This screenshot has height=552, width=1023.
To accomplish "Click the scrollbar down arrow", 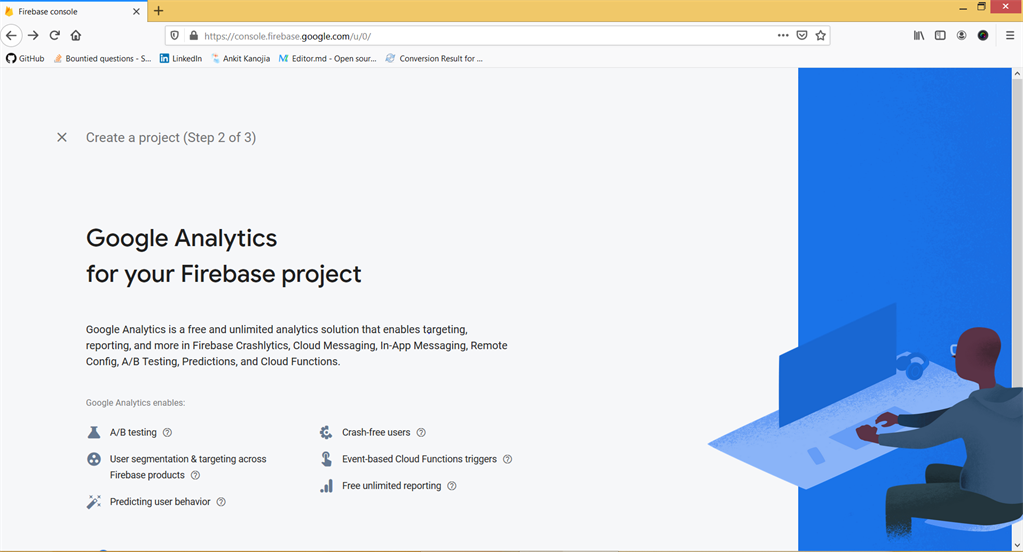I will [x=1017, y=545].
